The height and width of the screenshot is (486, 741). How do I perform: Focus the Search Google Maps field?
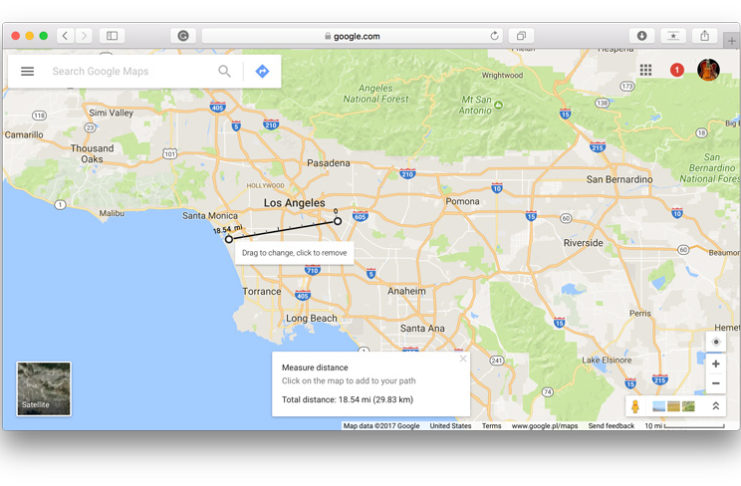point(130,72)
